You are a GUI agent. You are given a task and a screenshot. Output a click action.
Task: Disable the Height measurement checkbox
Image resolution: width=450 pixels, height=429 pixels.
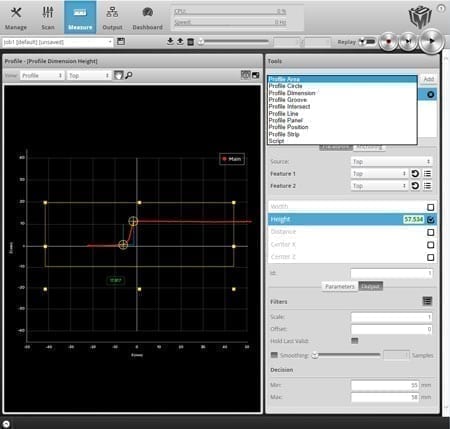(x=430, y=219)
